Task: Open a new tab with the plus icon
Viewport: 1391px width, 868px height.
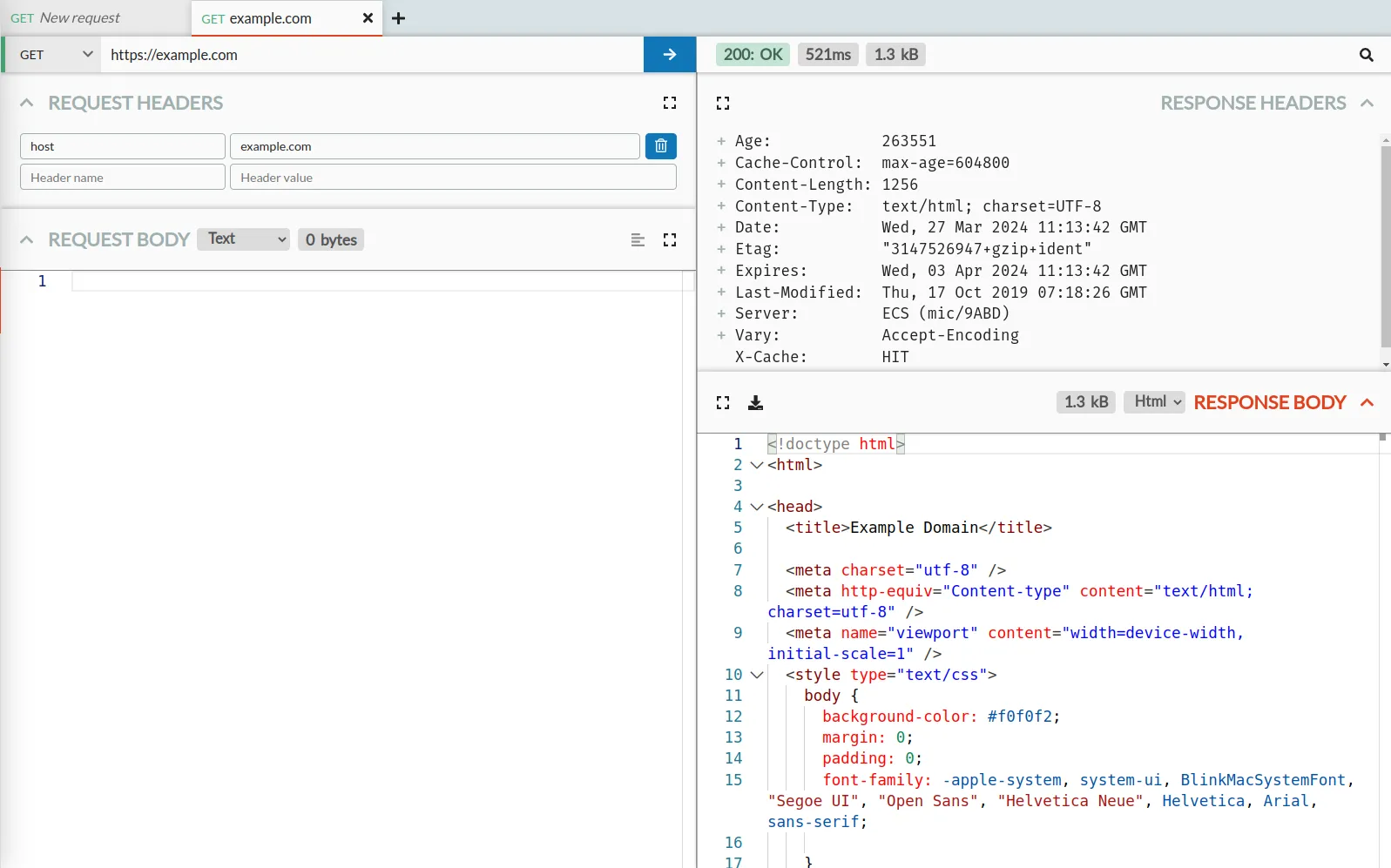Action: coord(398,18)
